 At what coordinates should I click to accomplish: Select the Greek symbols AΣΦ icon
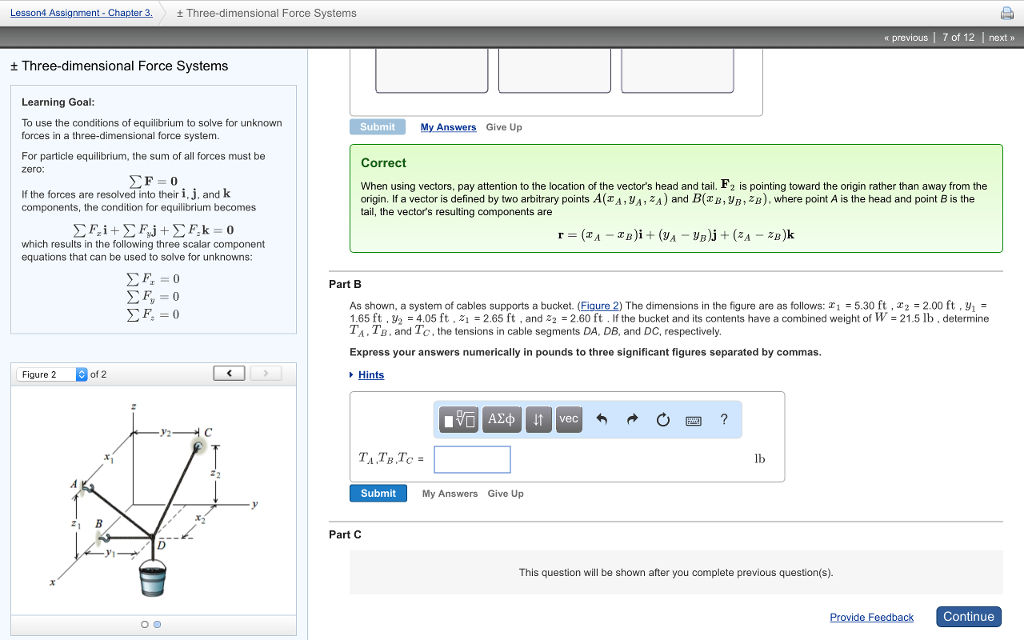pyautogui.click(x=501, y=419)
